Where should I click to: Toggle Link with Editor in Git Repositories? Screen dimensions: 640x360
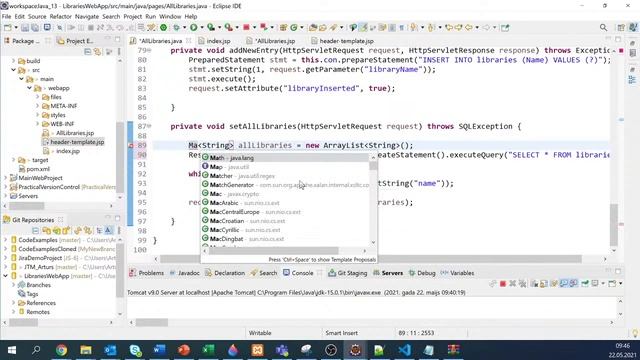pos(87,231)
